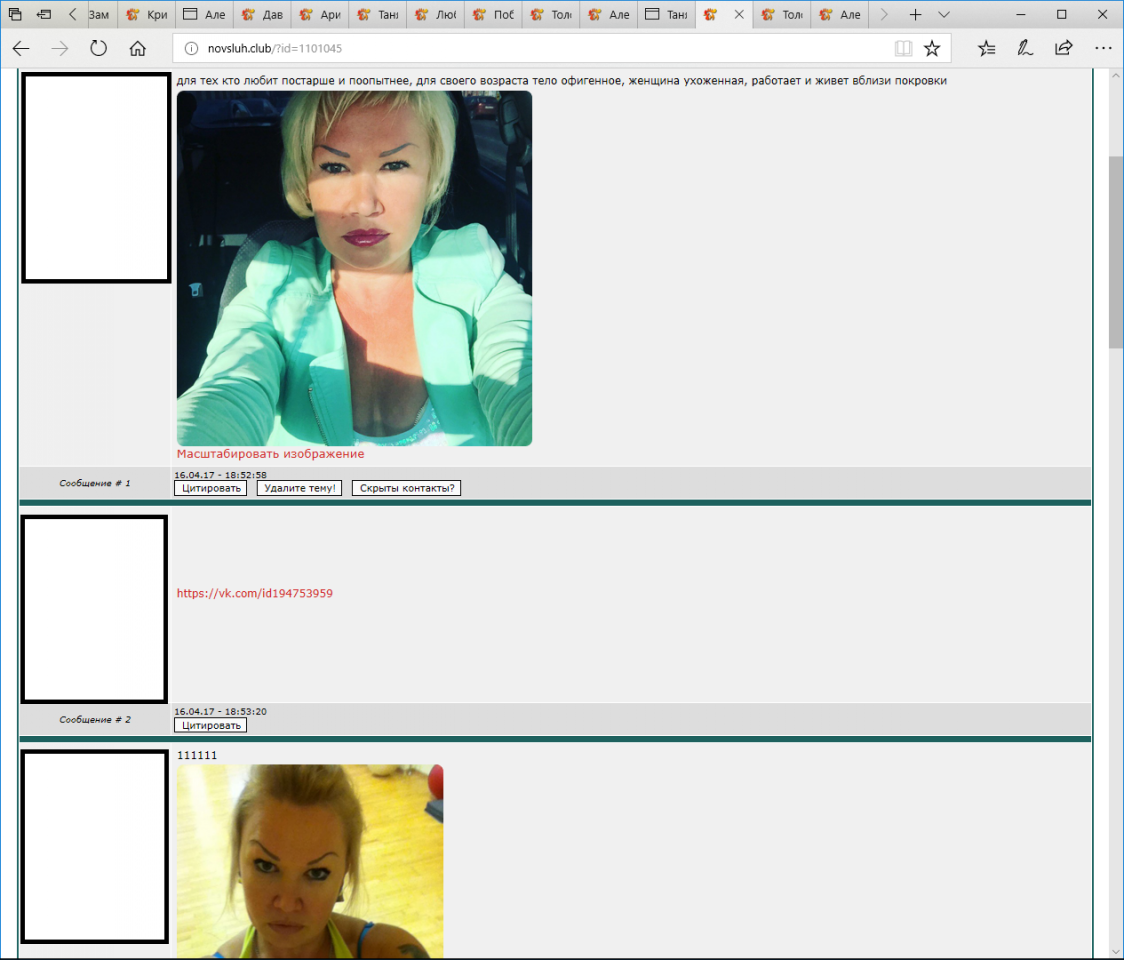The image size is (1124, 960).
Task: Open the set-aside tabs icon
Action: point(16,15)
